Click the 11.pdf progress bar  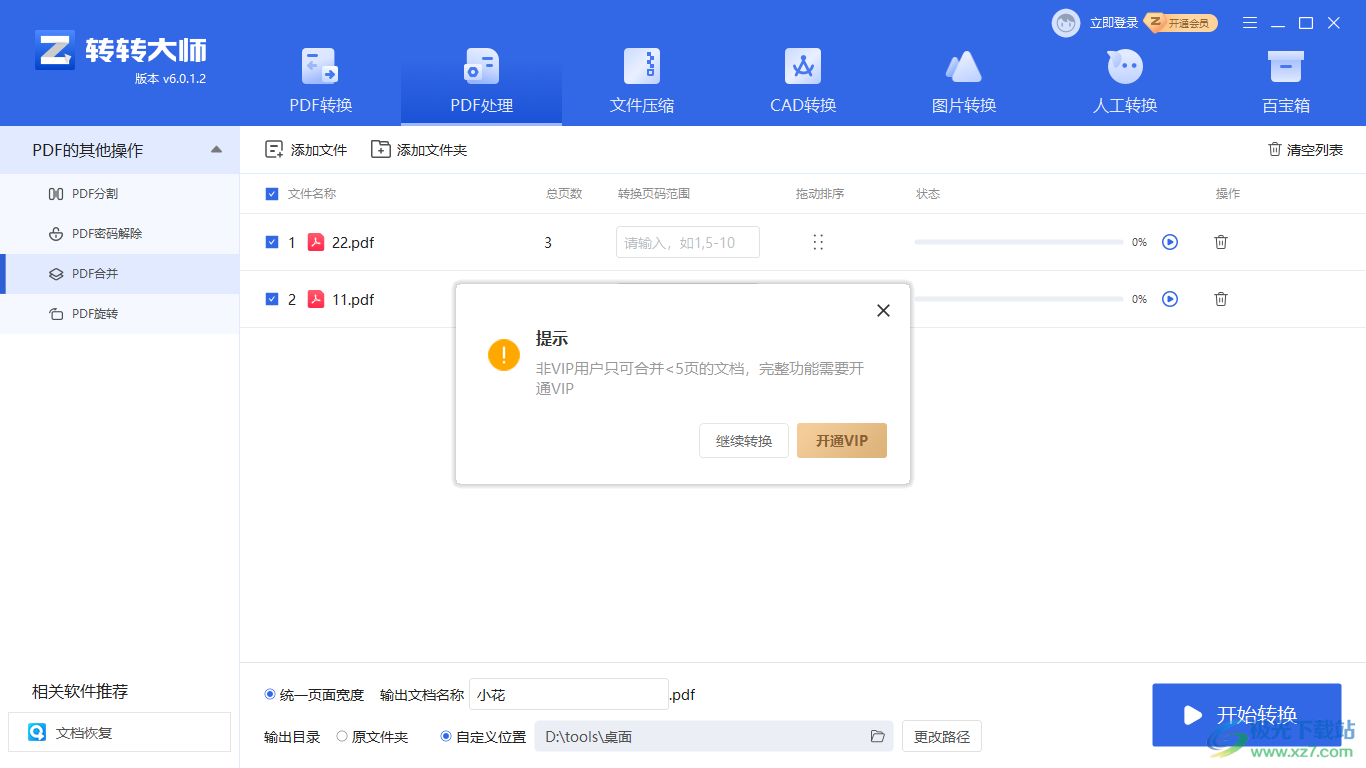coord(1019,299)
